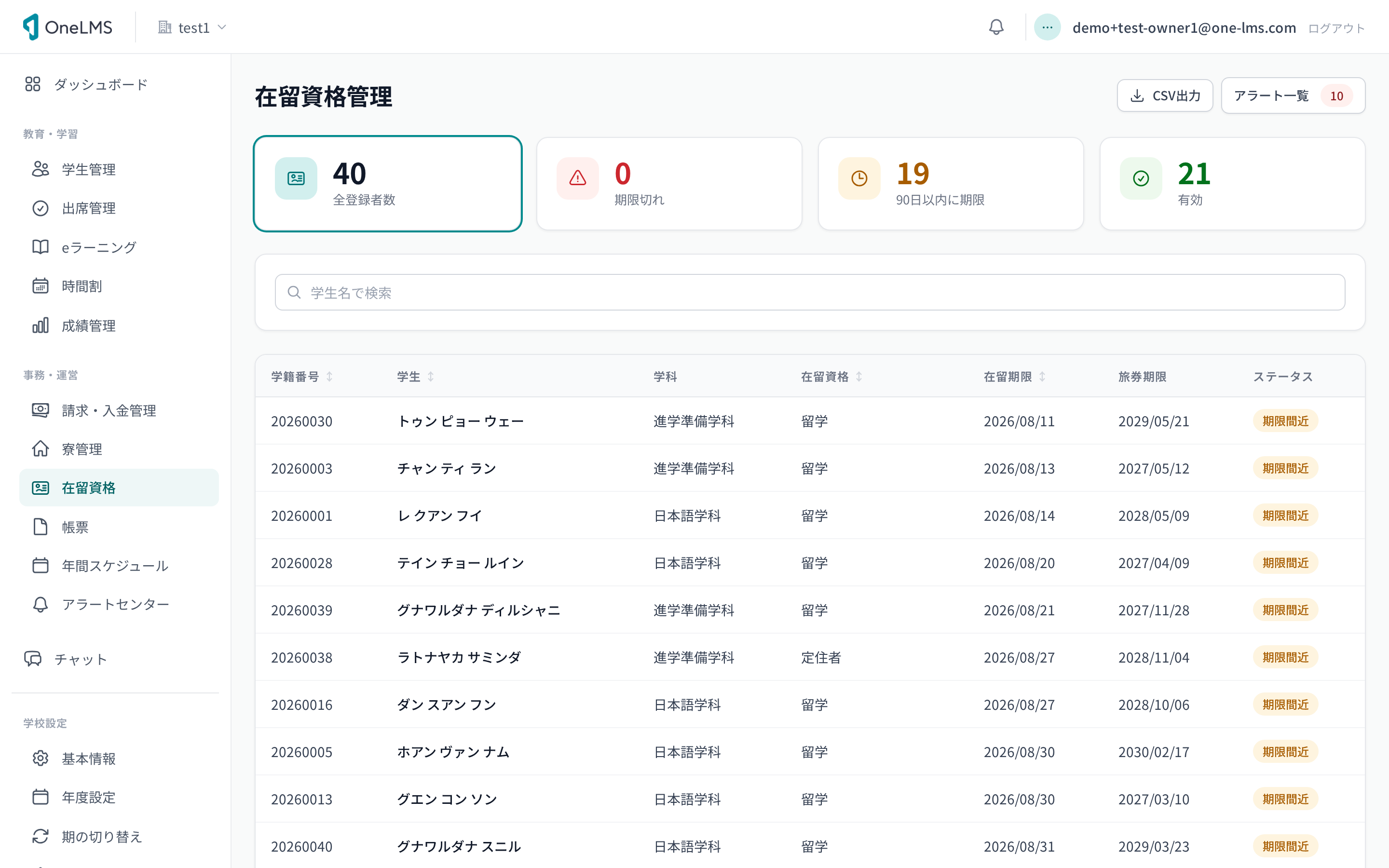Image resolution: width=1389 pixels, height=868 pixels.
Task: Filter by 期限切れ 0 card
Action: point(669,184)
